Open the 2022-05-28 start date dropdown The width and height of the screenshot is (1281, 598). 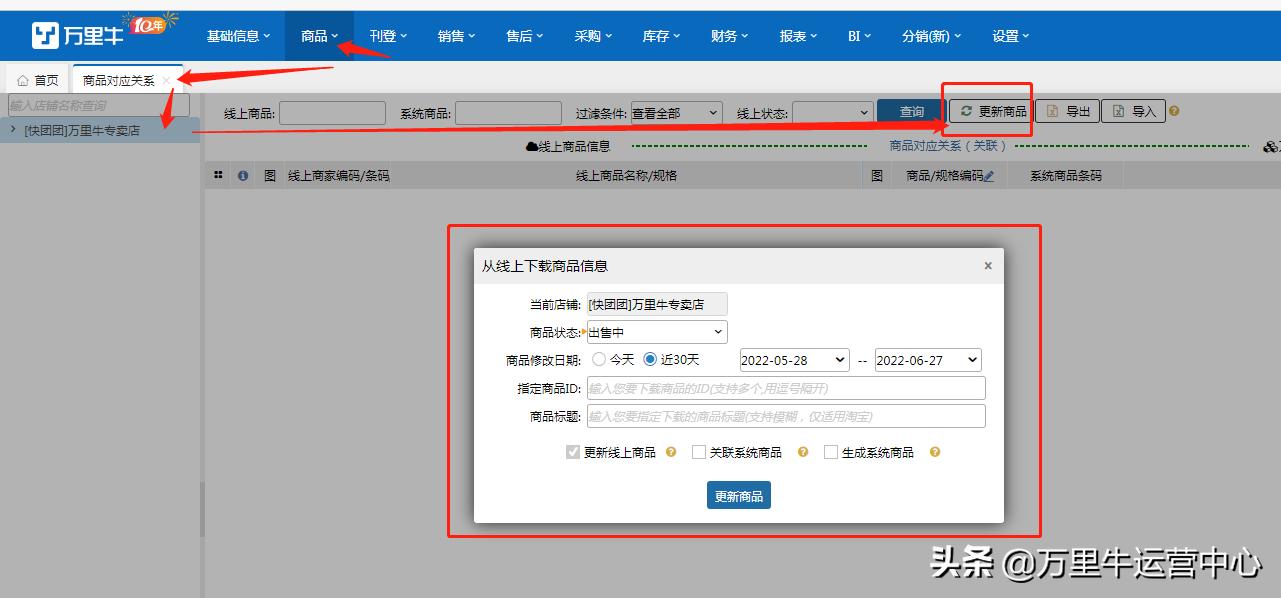(x=793, y=359)
